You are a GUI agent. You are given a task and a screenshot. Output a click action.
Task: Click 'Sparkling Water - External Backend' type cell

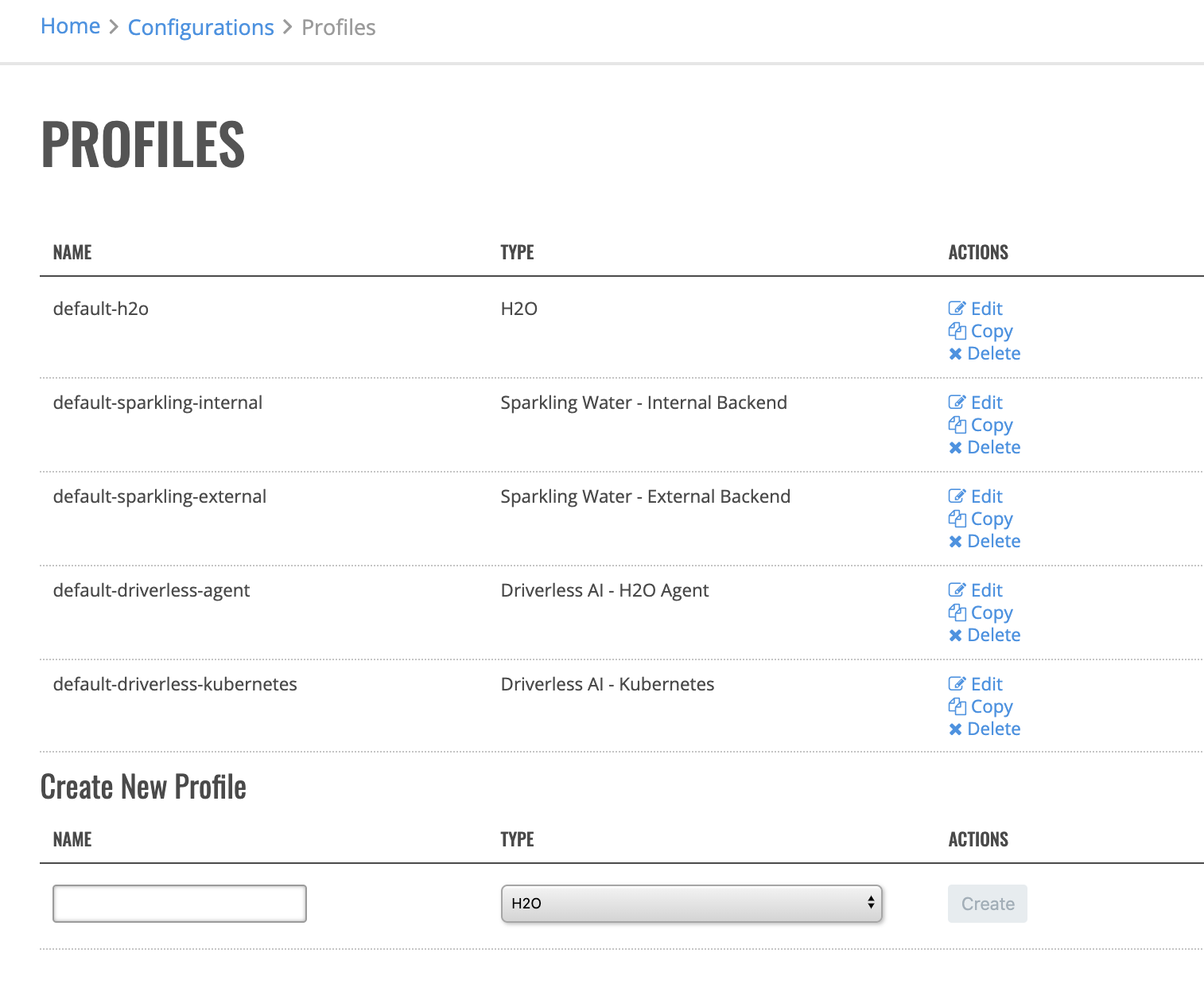pos(646,497)
